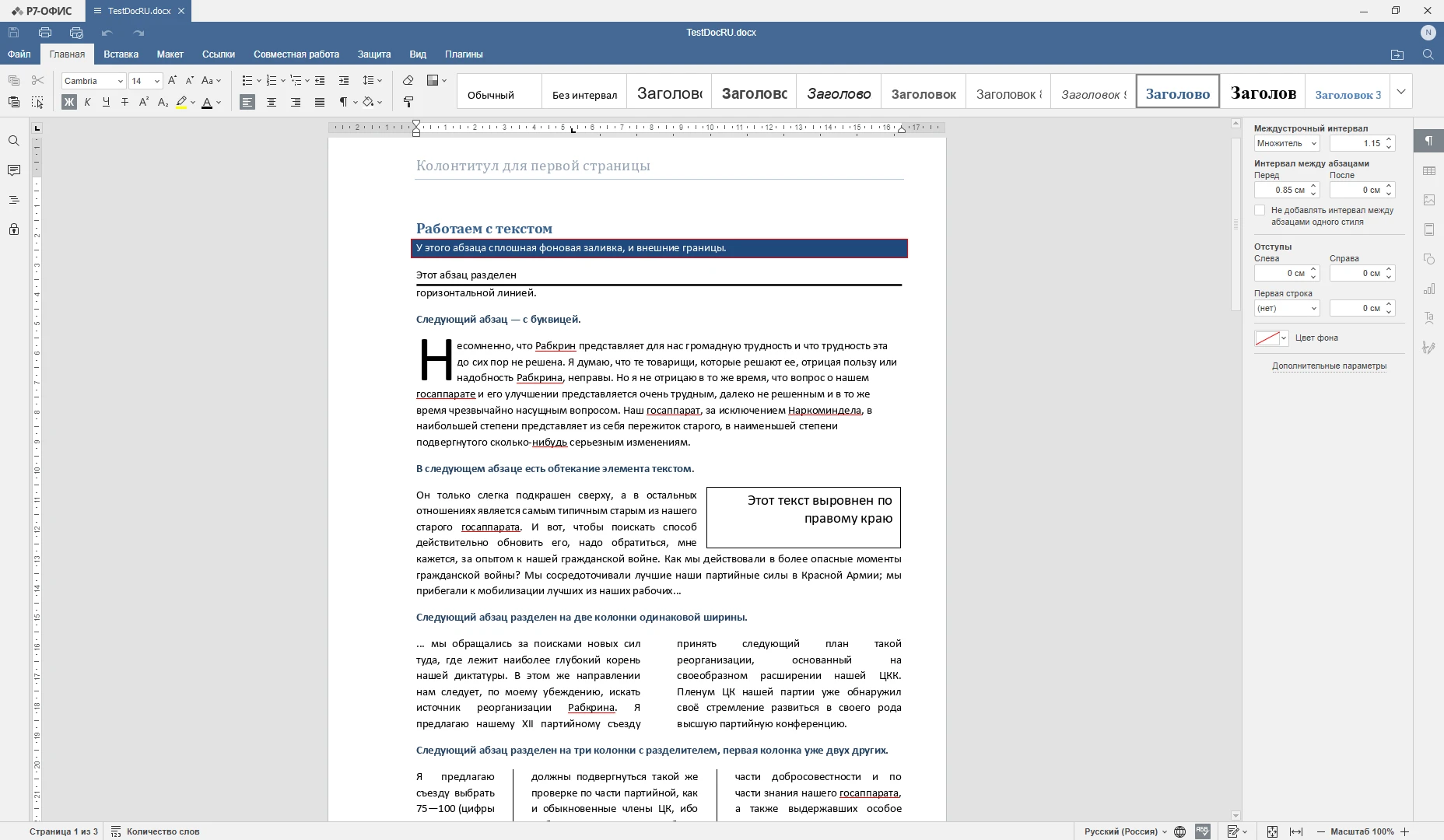The image size is (1444, 840).
Task: Toggle left text alignment
Action: 247,102
